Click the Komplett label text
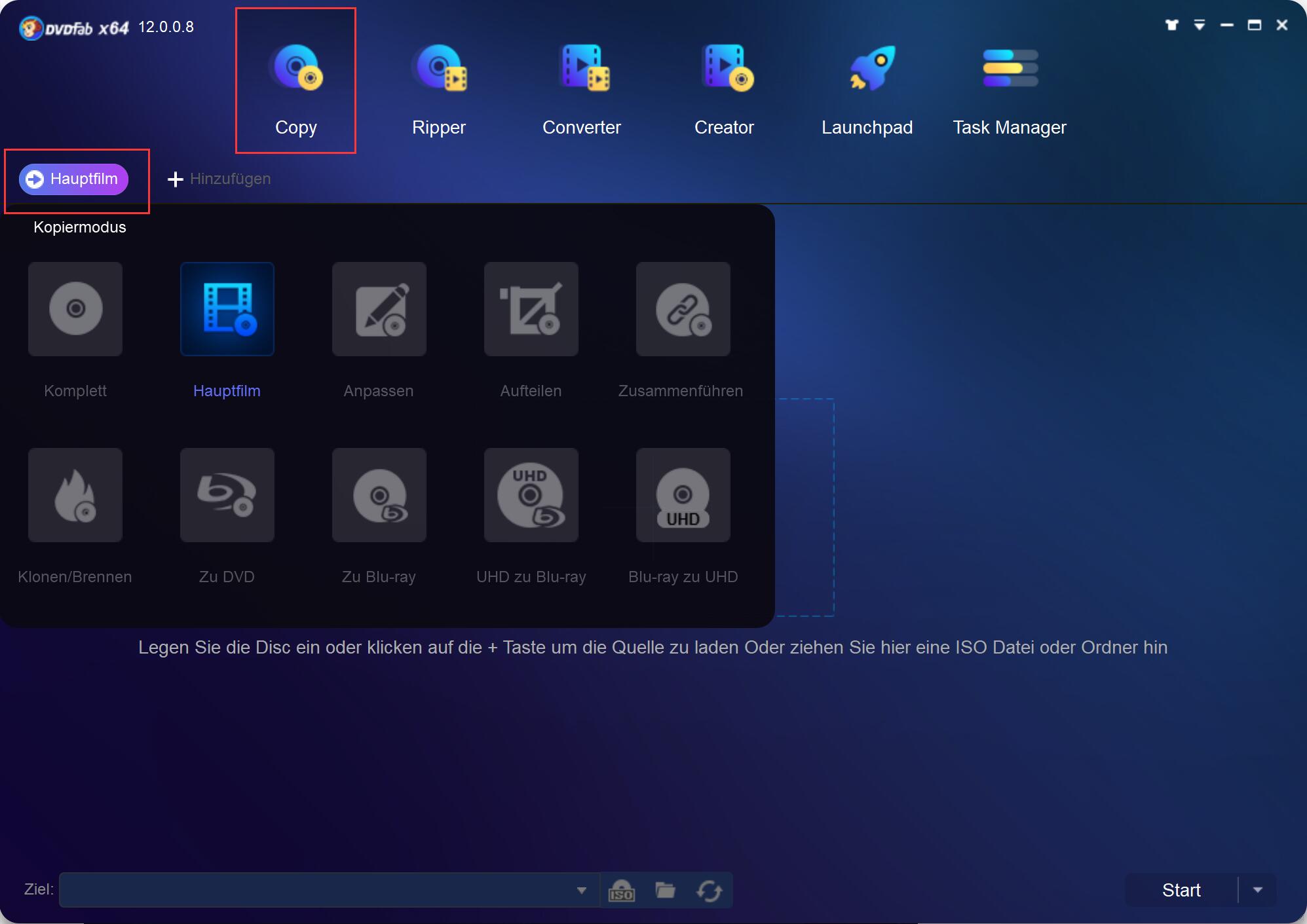The width and height of the screenshot is (1307, 924). [75, 391]
